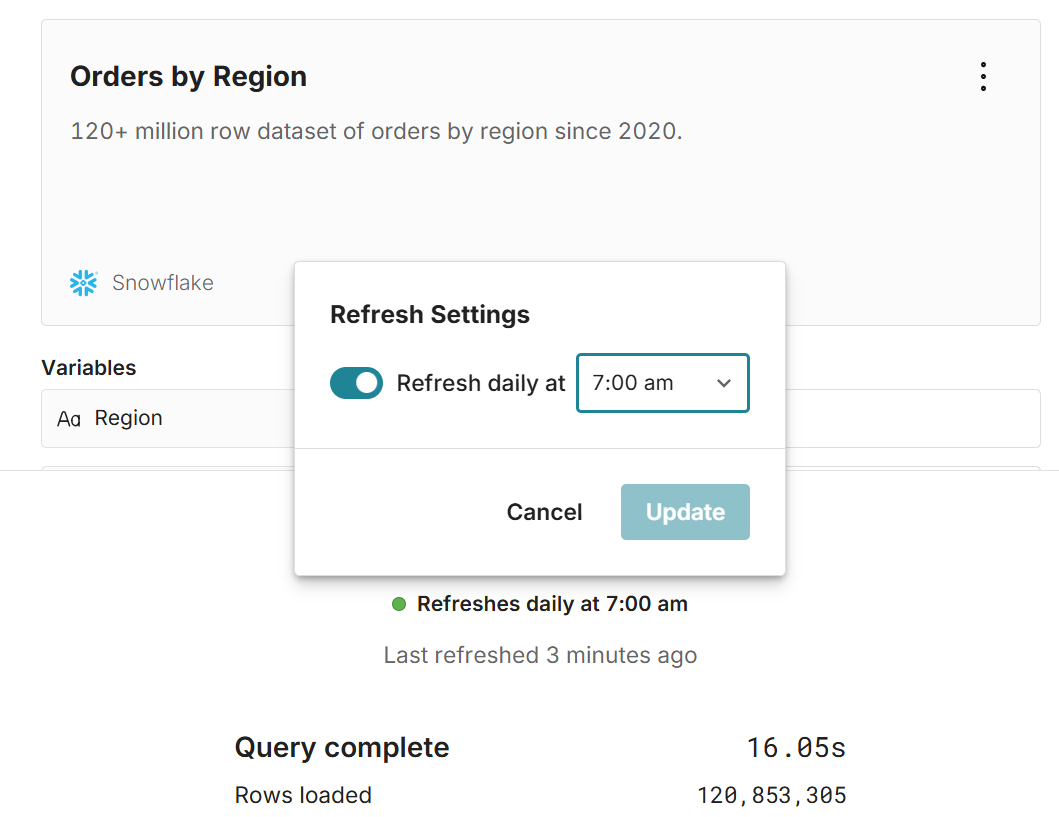Click the 16.05s query duration value
Viewport: 1059px width, 817px height.
796,747
